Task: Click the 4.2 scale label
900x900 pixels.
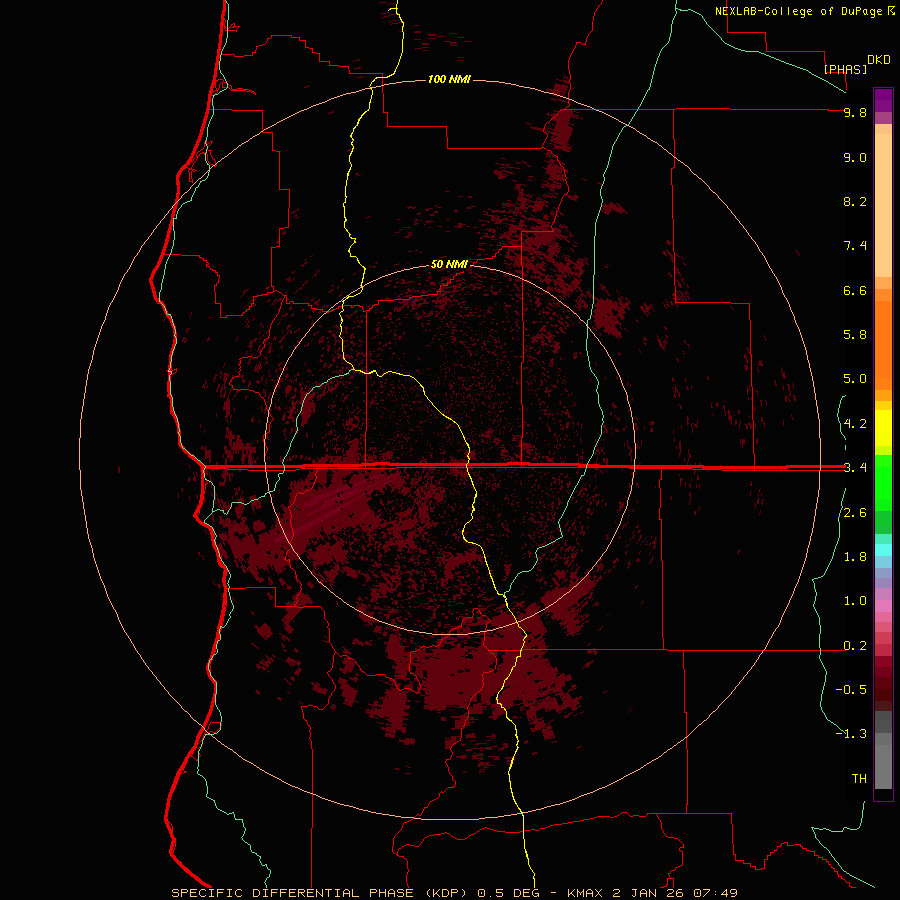Action: coord(855,424)
